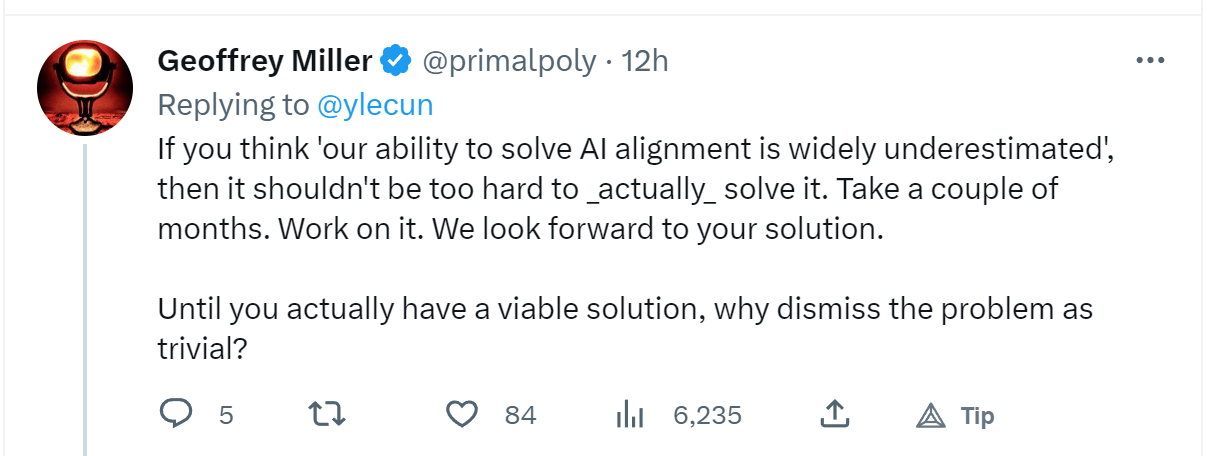Open Geoffrey Miller's profile picture
Screen dimensions: 1207x456
pos(85,89)
